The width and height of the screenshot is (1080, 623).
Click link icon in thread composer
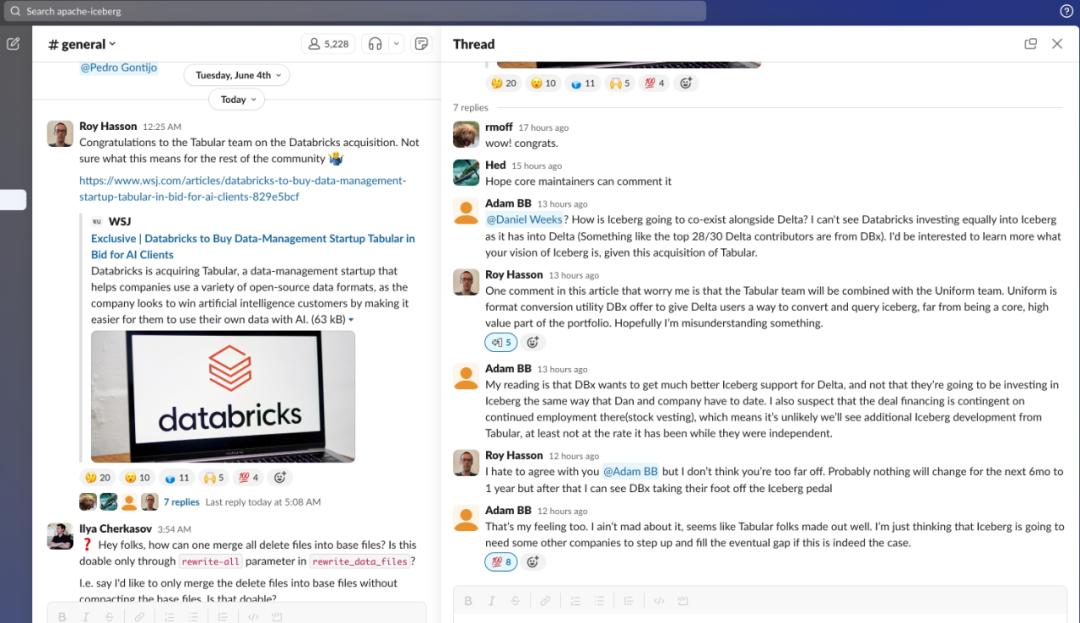546,601
